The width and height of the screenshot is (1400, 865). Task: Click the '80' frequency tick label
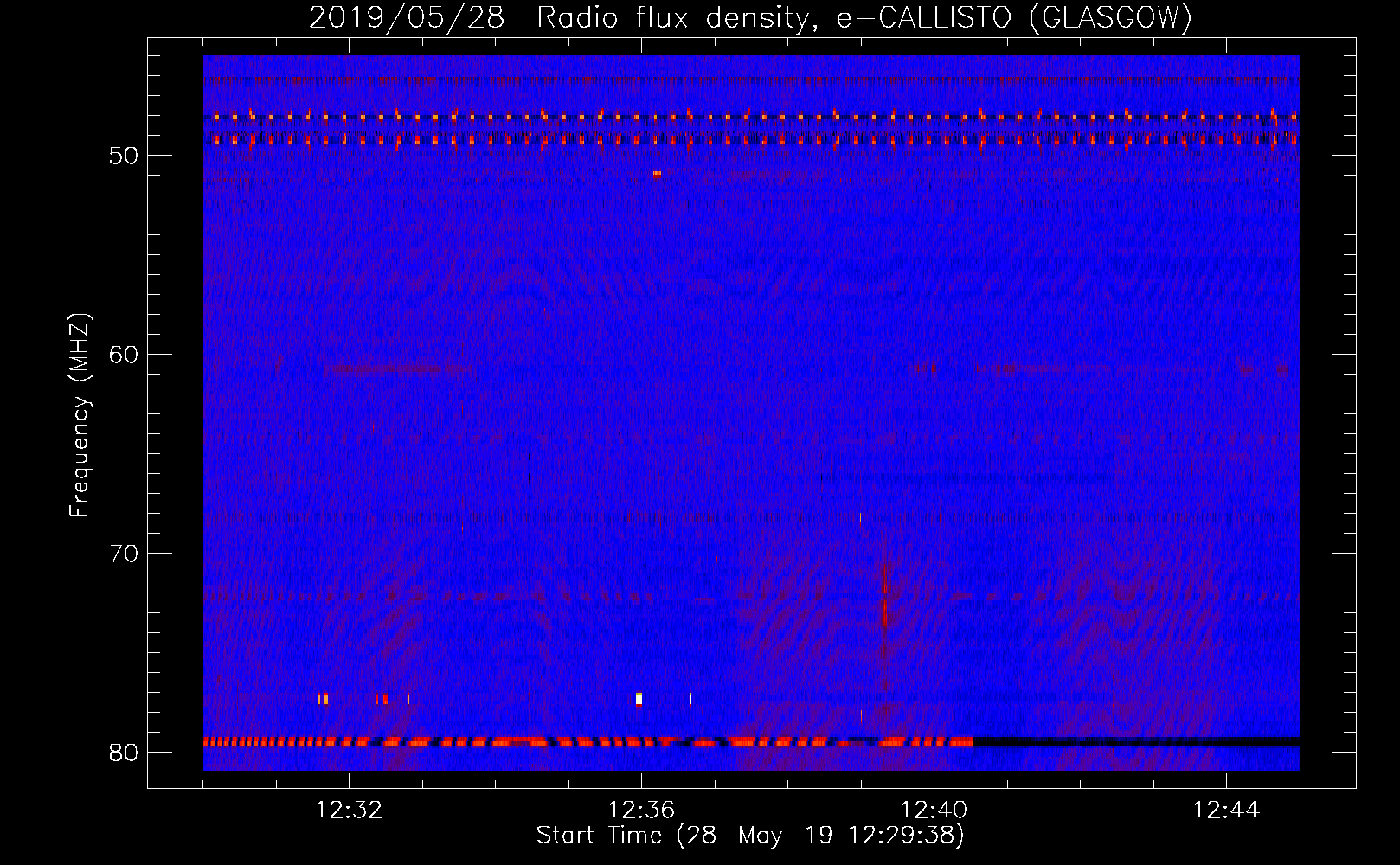124,753
